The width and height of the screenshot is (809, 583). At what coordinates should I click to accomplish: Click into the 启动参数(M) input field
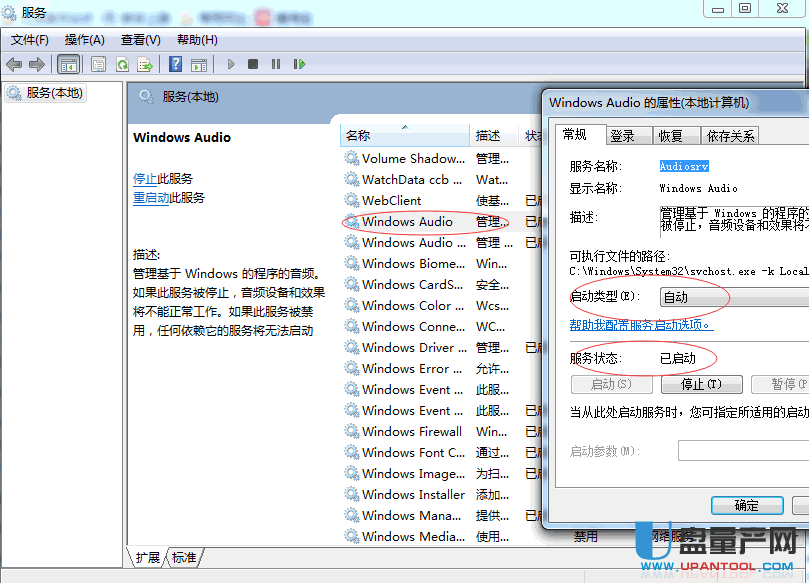tap(743, 451)
